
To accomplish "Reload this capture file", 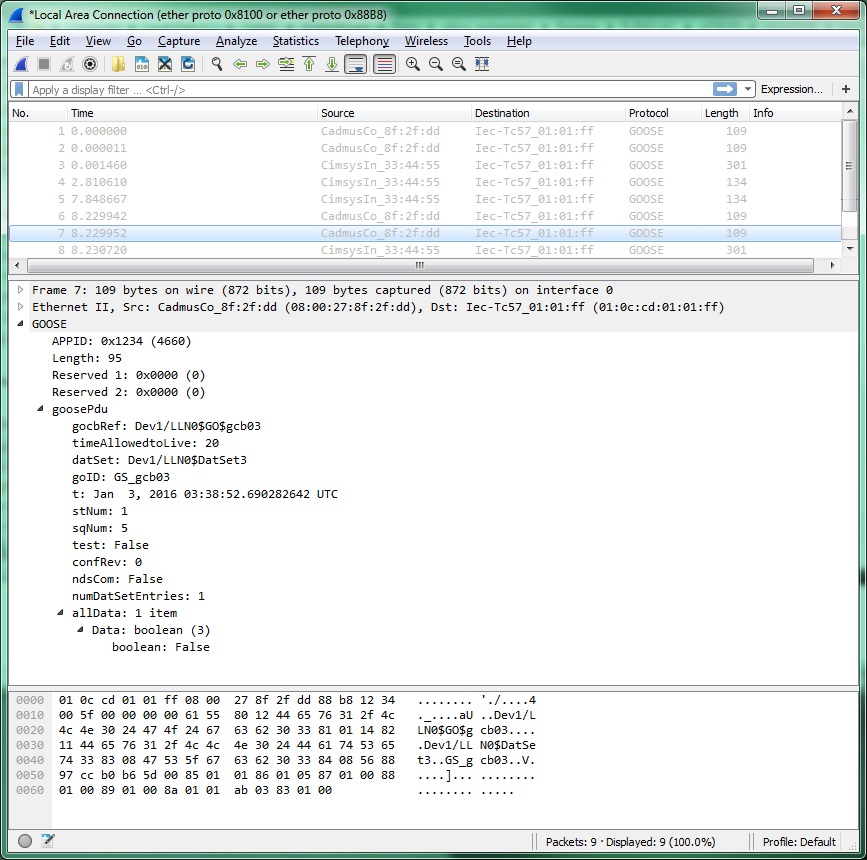I will (188, 64).
